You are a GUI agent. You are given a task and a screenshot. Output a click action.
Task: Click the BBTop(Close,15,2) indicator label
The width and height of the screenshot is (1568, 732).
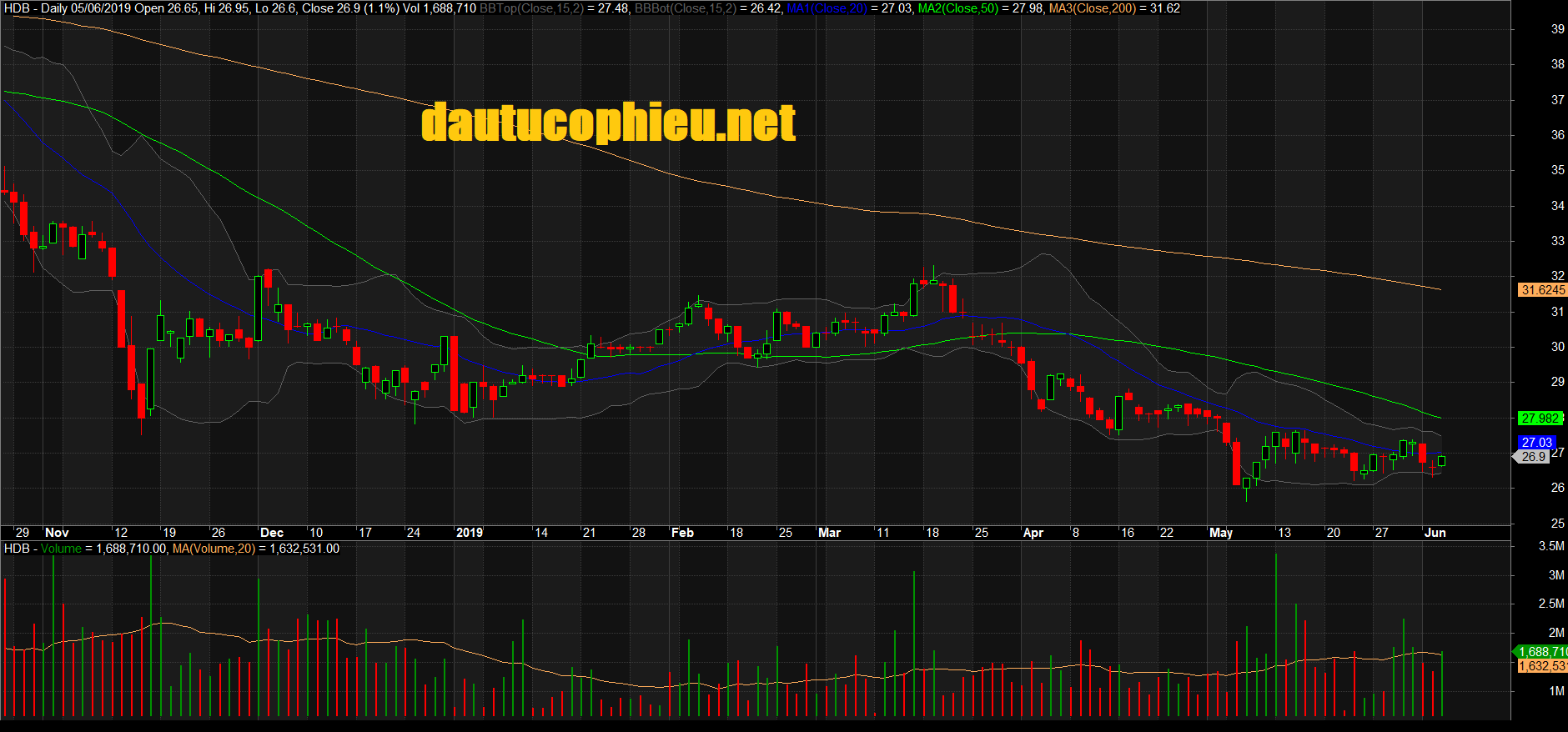point(531,8)
